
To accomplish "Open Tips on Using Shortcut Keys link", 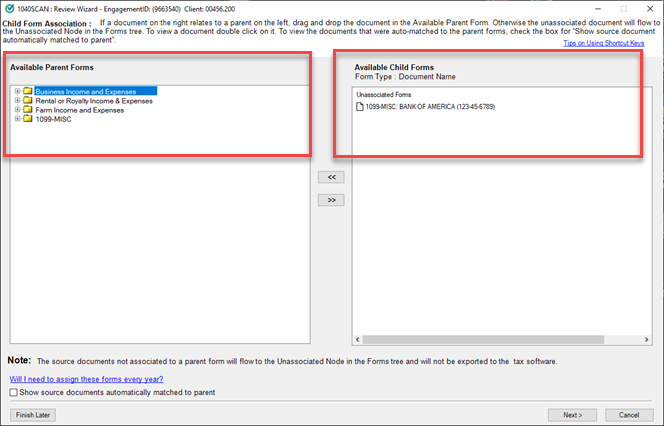I will pos(604,43).
